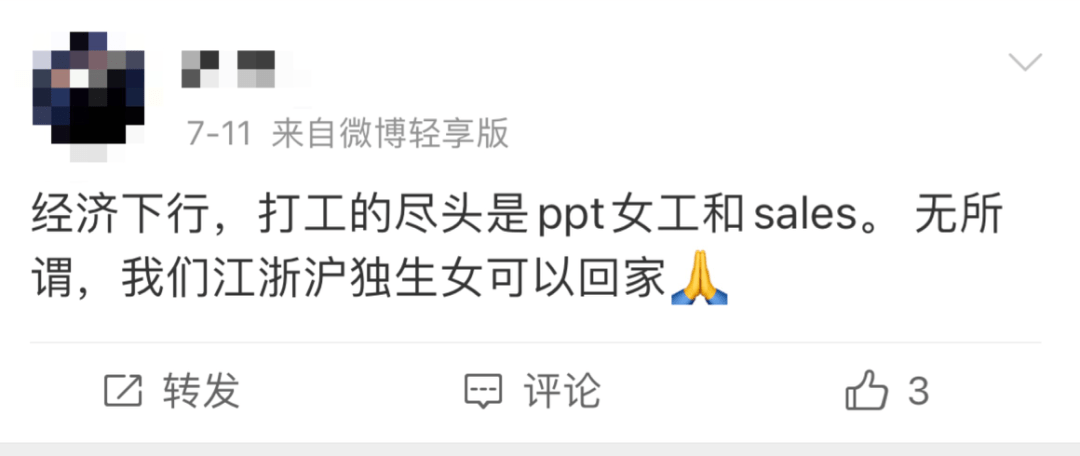Open the blurred username beside avatar

click(229, 69)
